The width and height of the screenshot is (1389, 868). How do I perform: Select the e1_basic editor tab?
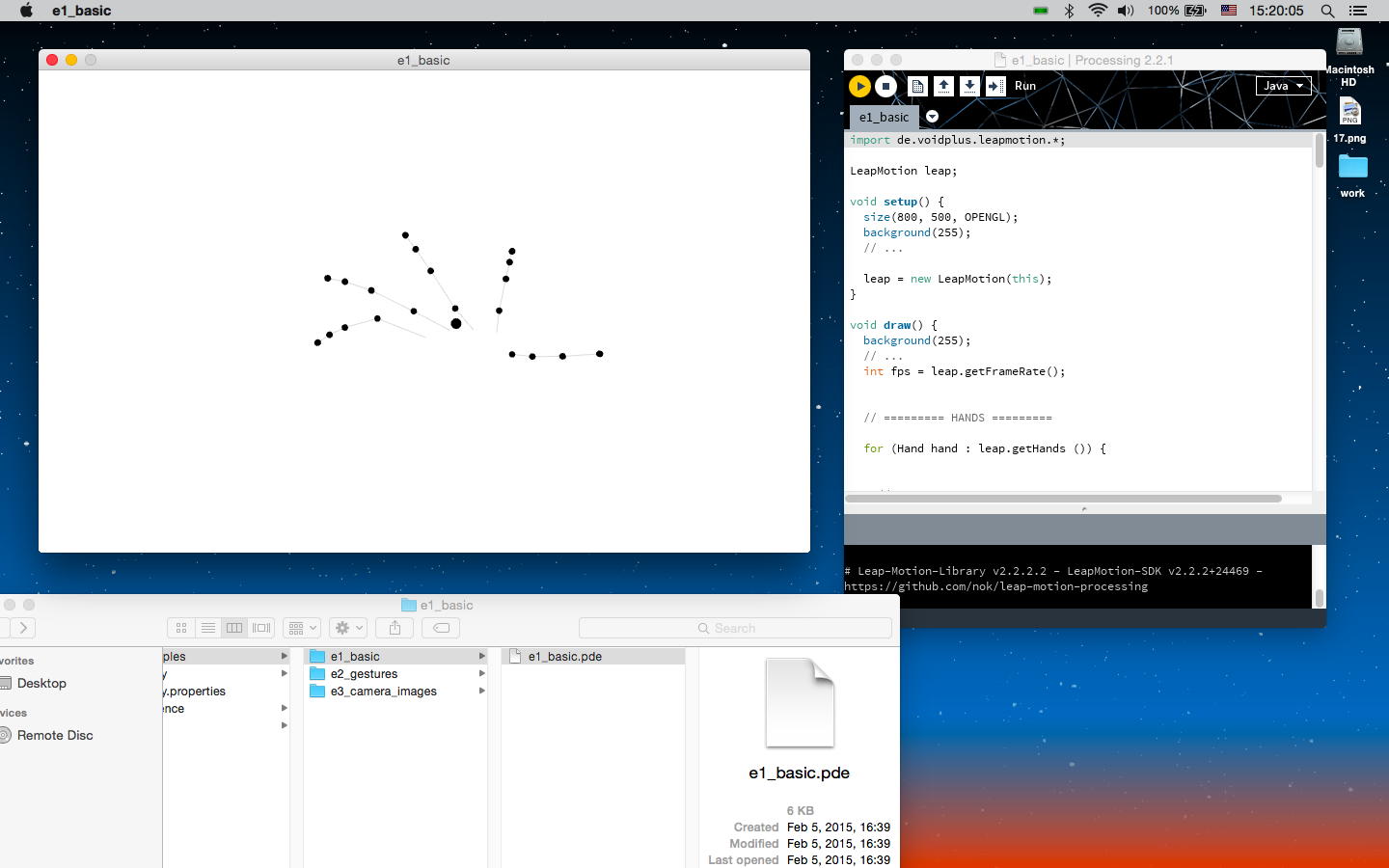884,118
